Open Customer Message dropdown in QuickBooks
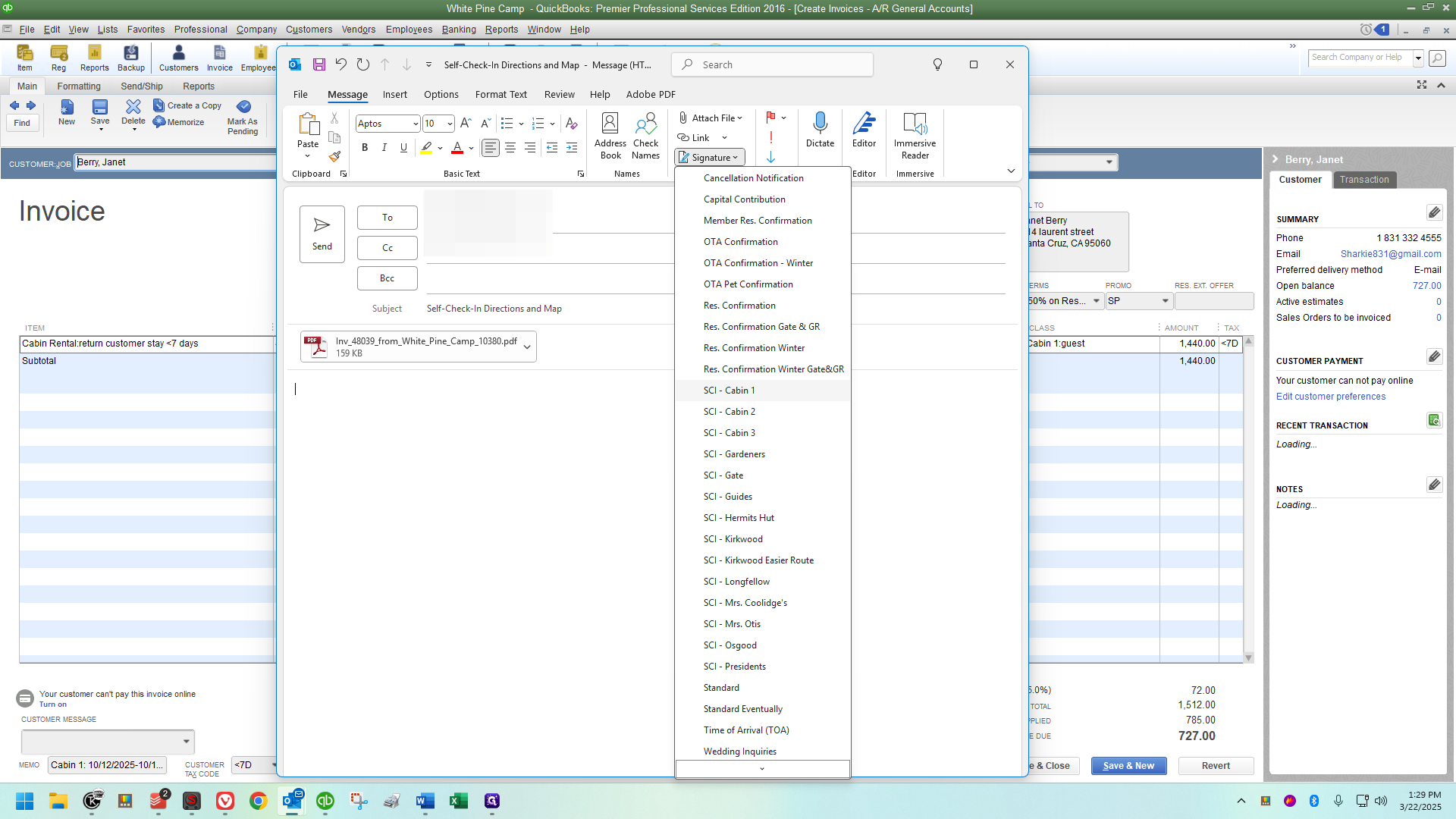Viewport: 1456px width, 819px height. click(186, 742)
